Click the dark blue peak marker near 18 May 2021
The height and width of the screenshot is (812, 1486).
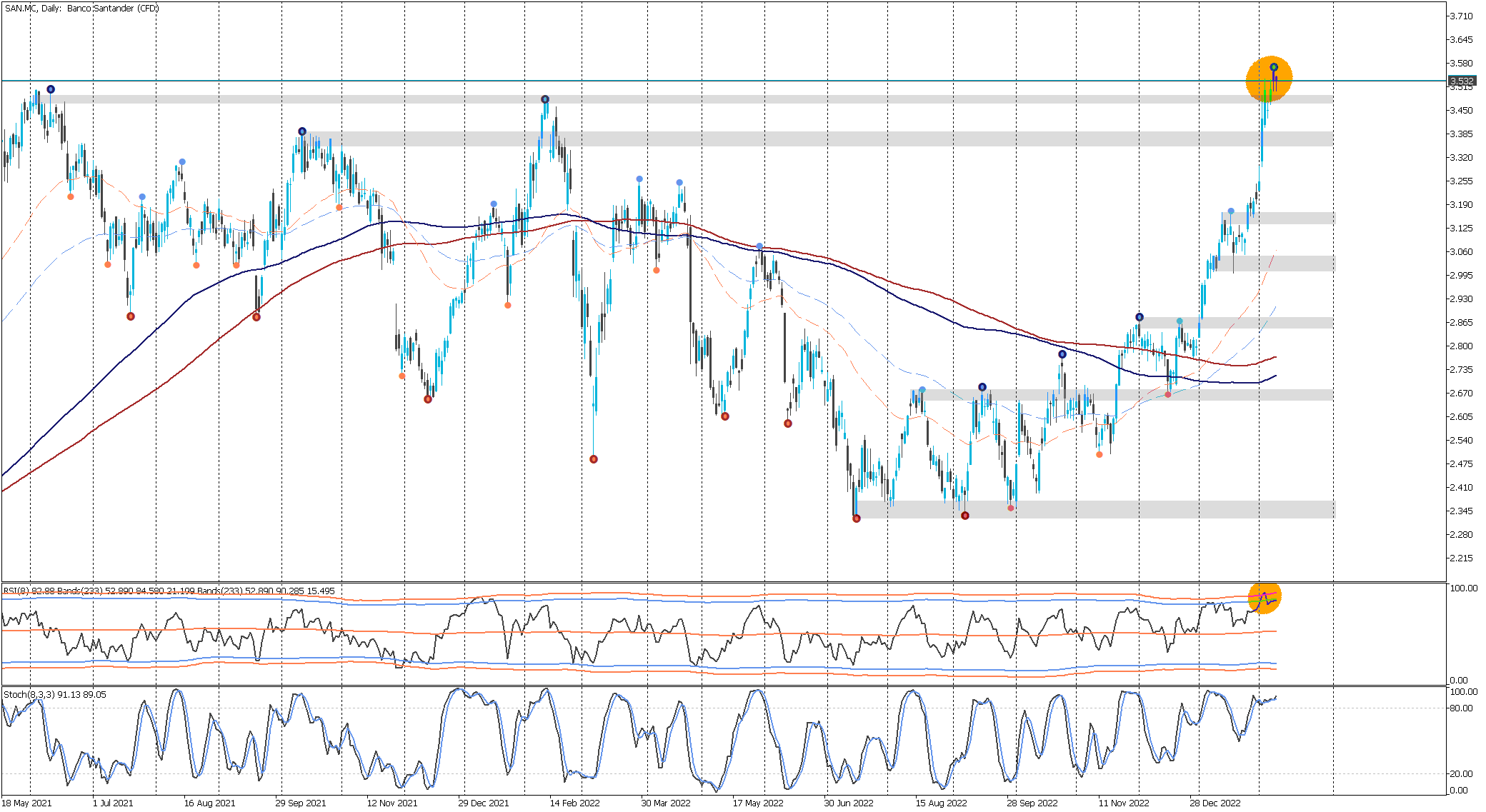point(51,89)
